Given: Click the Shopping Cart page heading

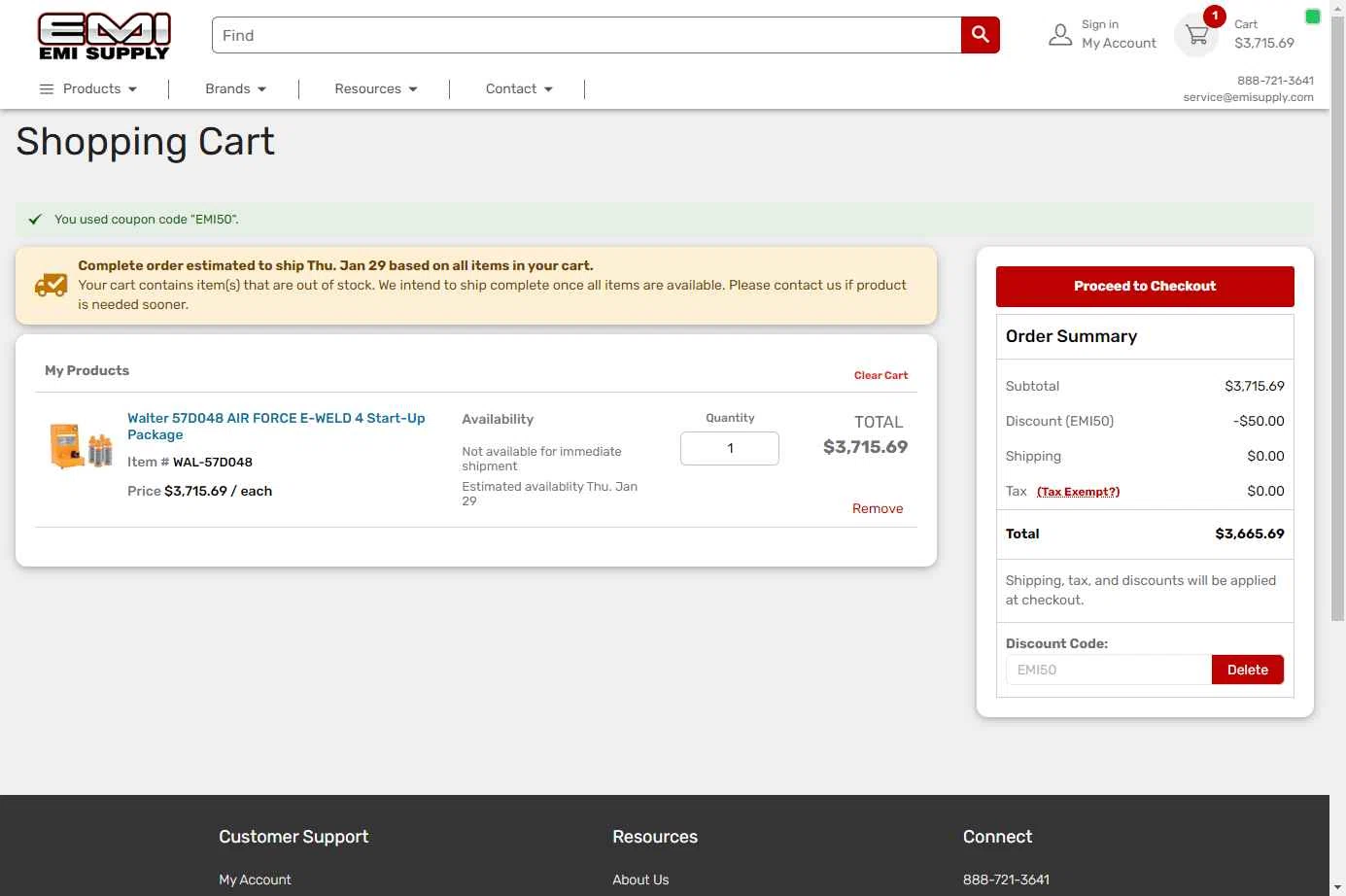Looking at the screenshot, I should tap(146, 142).
